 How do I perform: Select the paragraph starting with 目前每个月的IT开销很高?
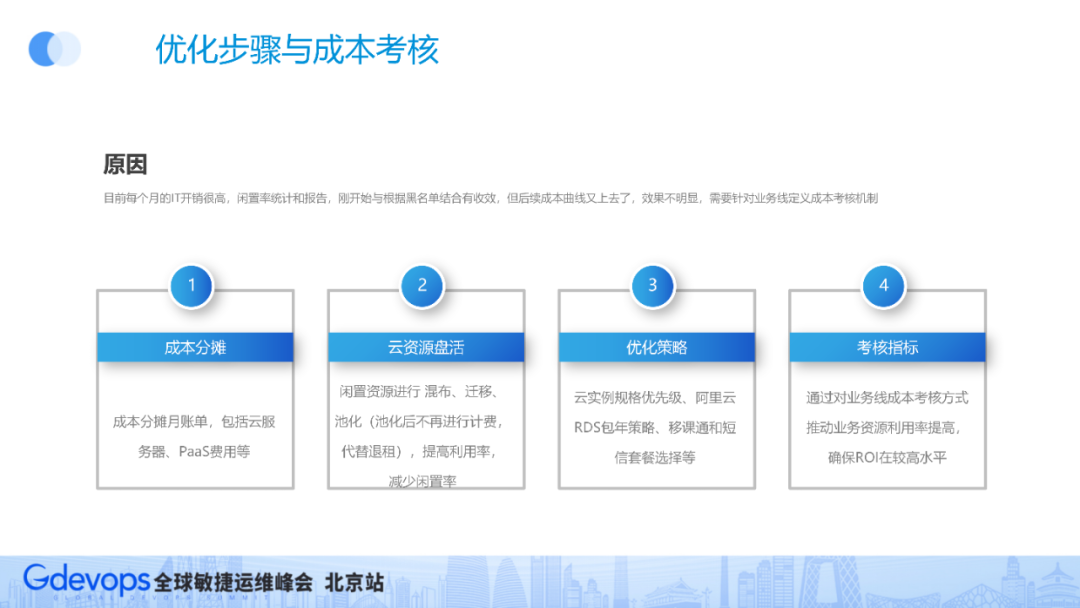click(x=490, y=198)
